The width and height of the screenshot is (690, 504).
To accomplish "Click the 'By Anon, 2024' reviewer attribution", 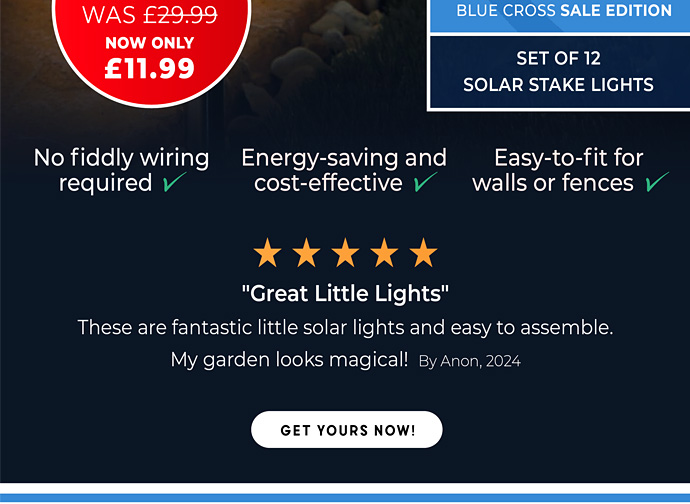I will coord(469,361).
